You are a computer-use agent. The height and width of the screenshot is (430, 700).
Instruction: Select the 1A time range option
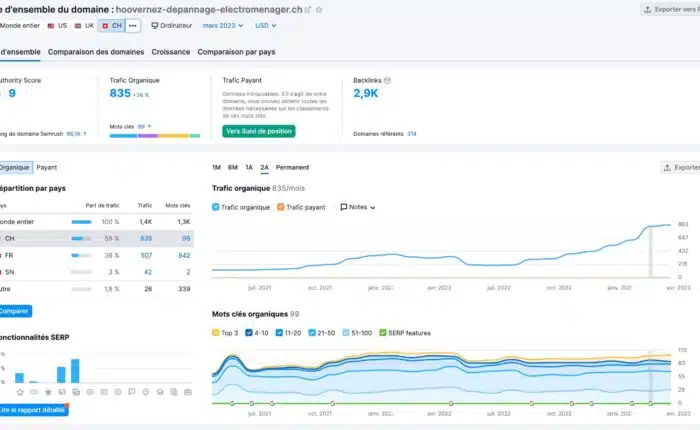249,167
